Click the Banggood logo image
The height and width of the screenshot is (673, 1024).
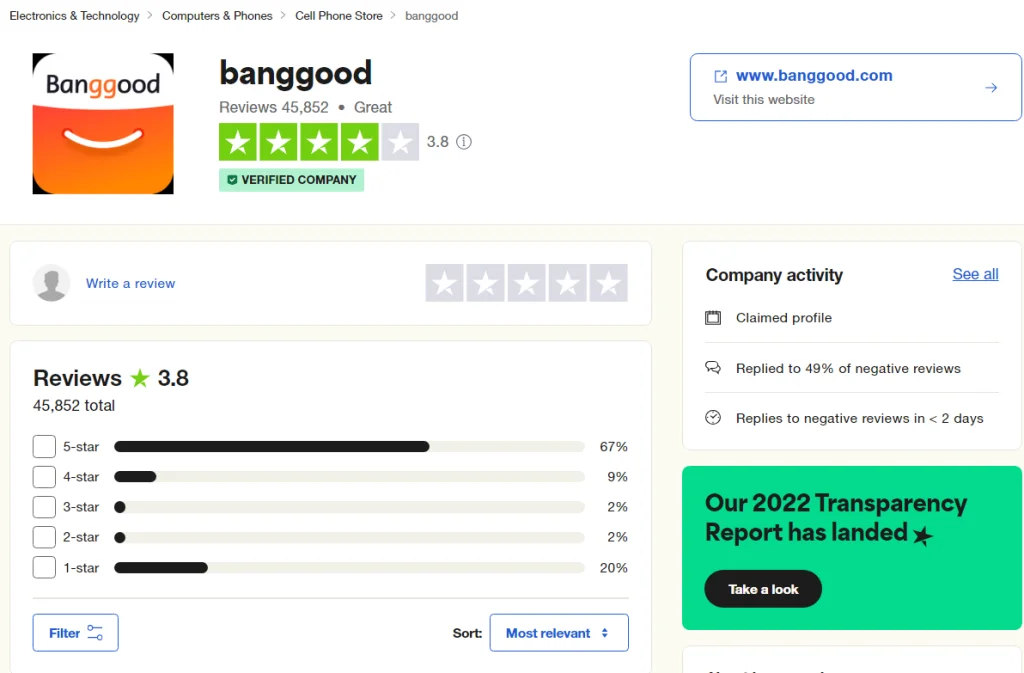click(x=102, y=123)
